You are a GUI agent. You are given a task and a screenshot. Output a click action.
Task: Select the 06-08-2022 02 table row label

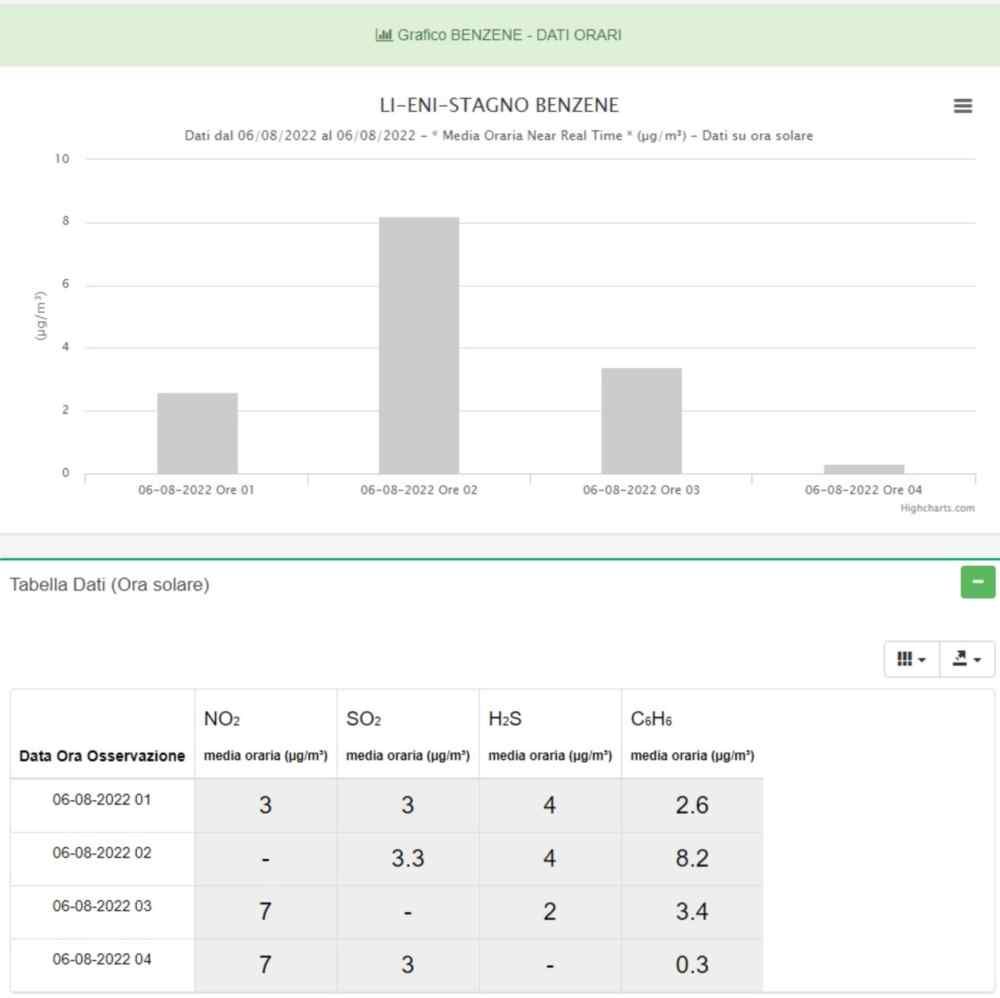point(102,853)
